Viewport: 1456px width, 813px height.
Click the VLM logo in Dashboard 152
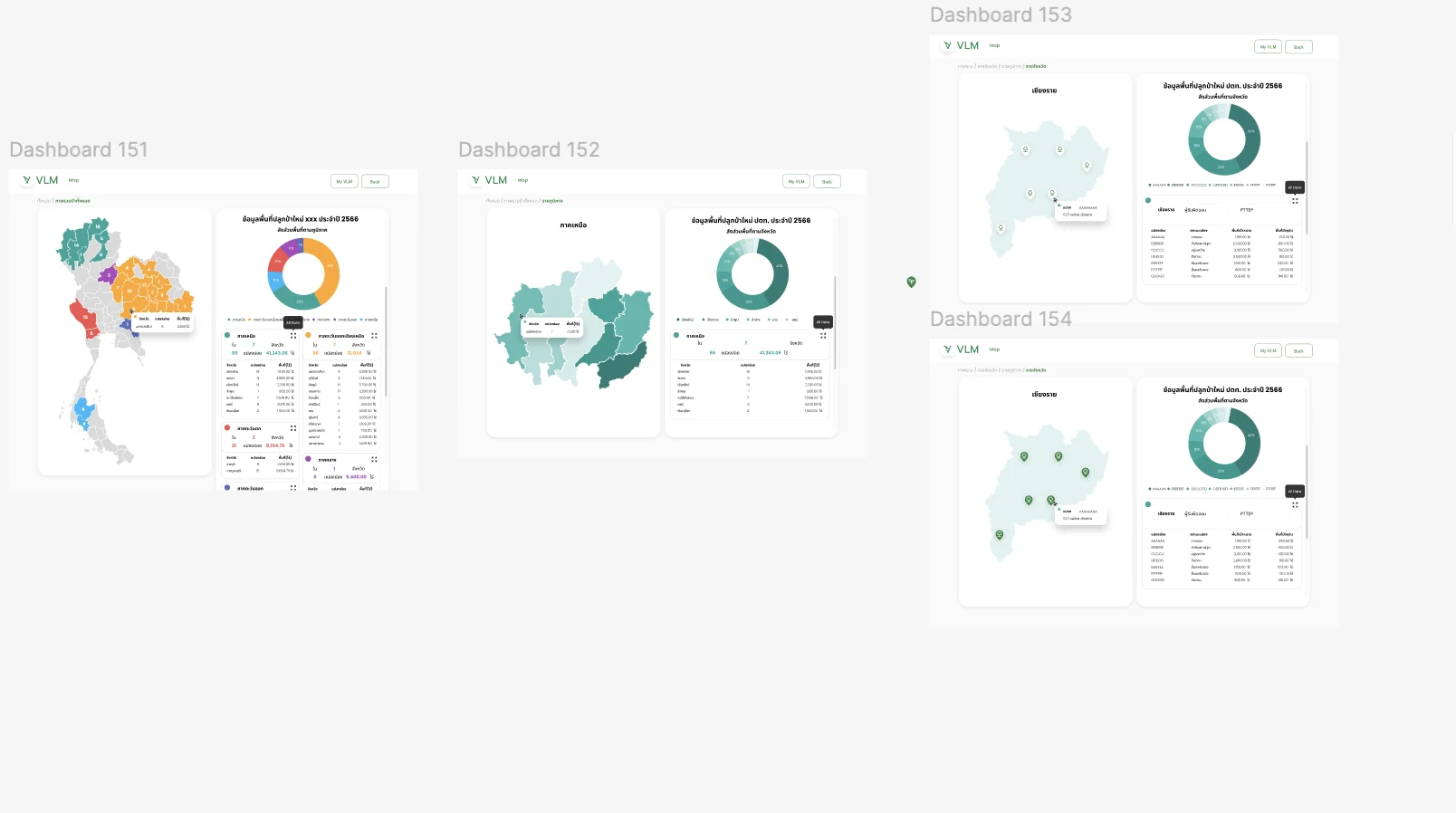(489, 180)
